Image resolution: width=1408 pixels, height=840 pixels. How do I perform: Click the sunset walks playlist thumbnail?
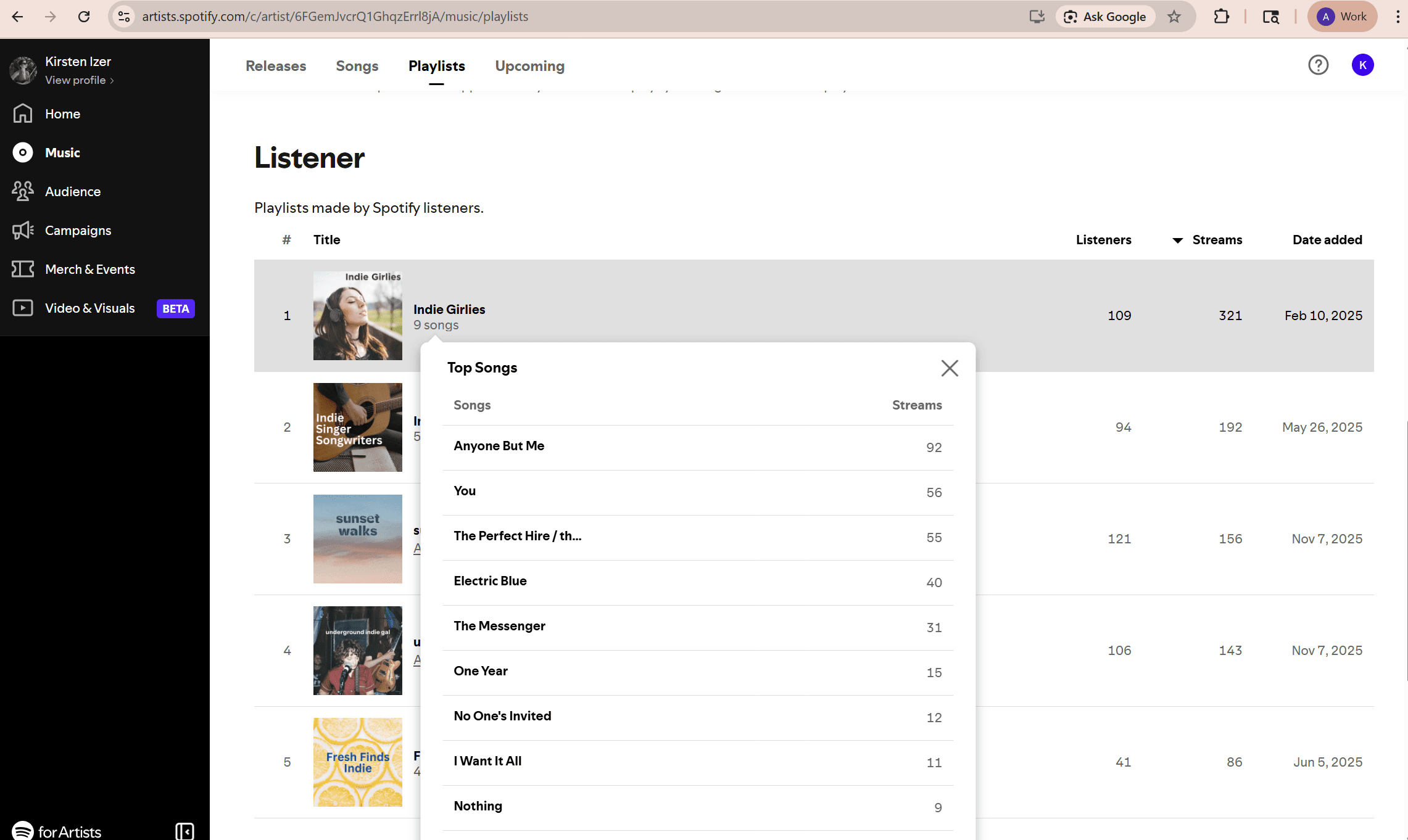coord(357,538)
